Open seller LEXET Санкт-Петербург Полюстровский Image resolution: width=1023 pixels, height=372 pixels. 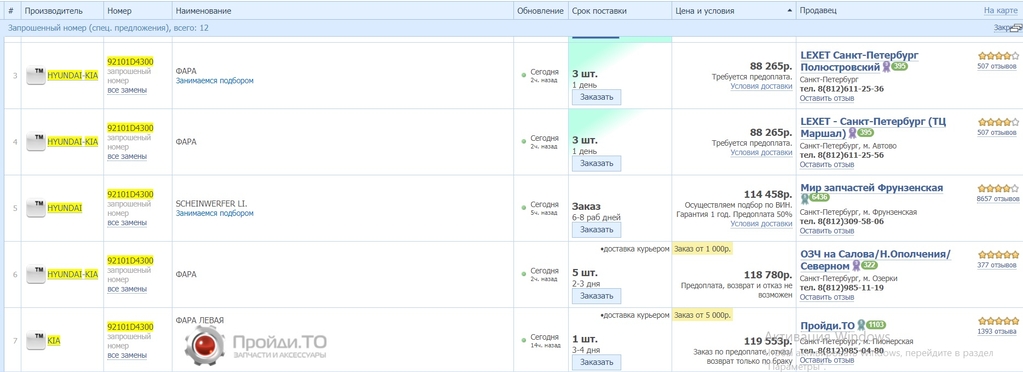pos(859,61)
